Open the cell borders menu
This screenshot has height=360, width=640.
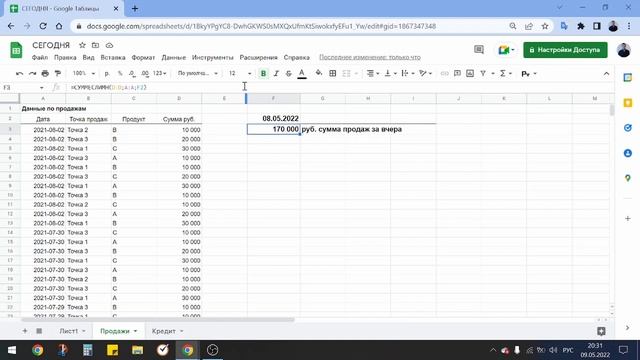(333, 73)
